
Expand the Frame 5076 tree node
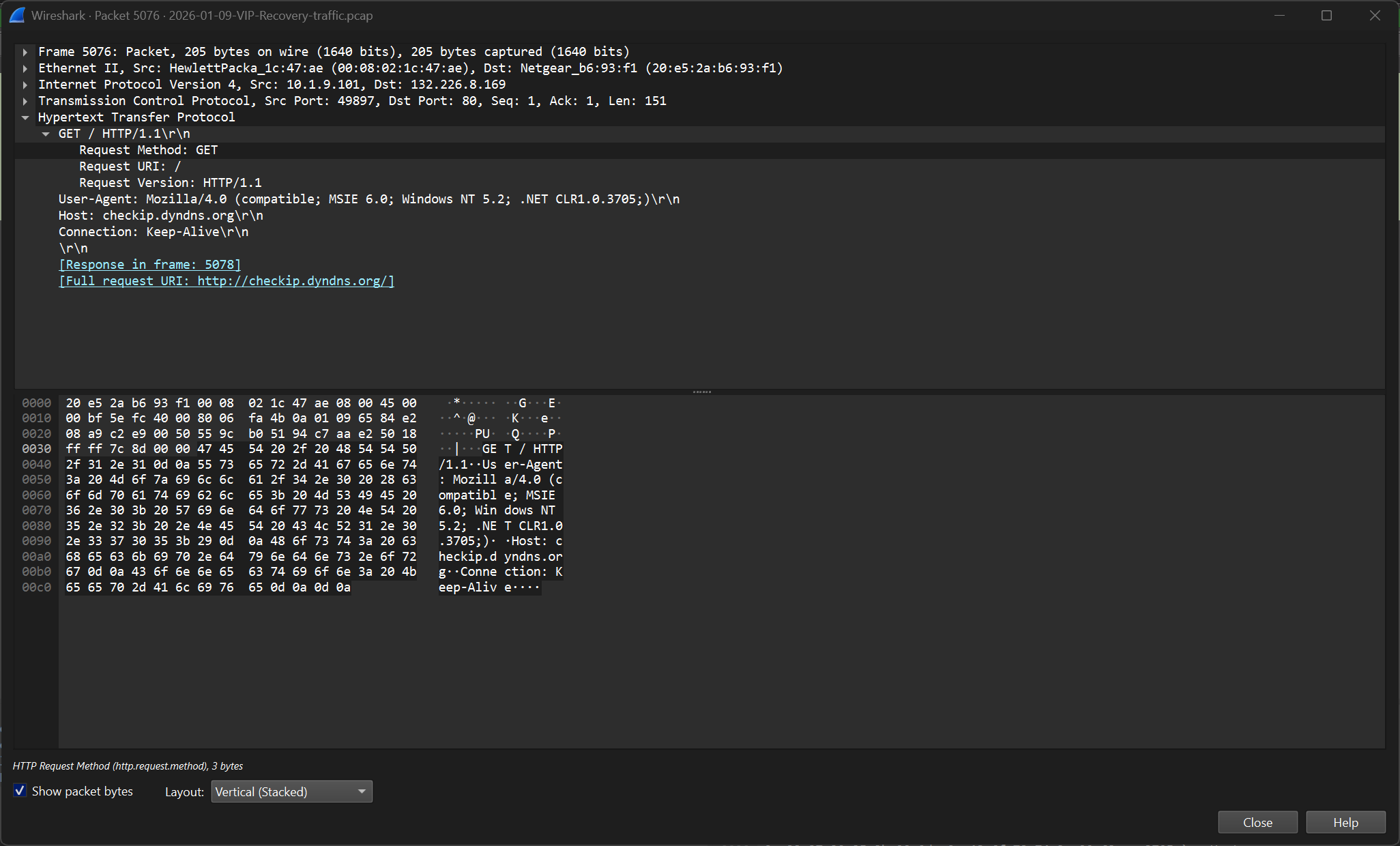click(25, 52)
